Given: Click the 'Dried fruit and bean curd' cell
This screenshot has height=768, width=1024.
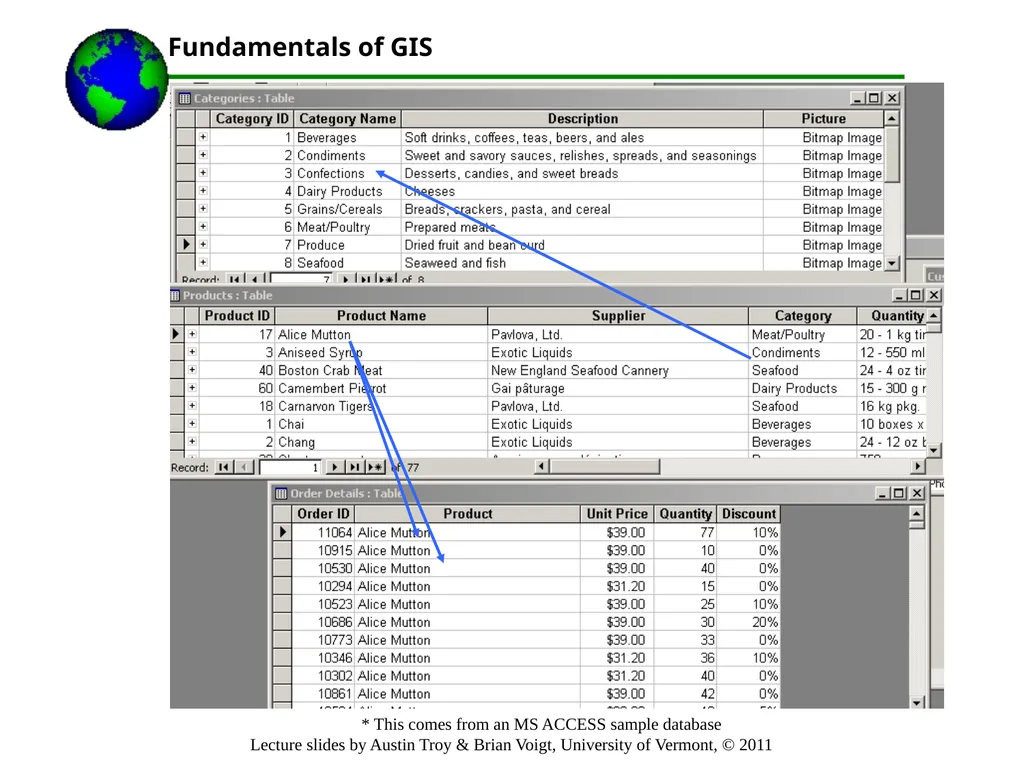Looking at the screenshot, I should click(582, 245).
